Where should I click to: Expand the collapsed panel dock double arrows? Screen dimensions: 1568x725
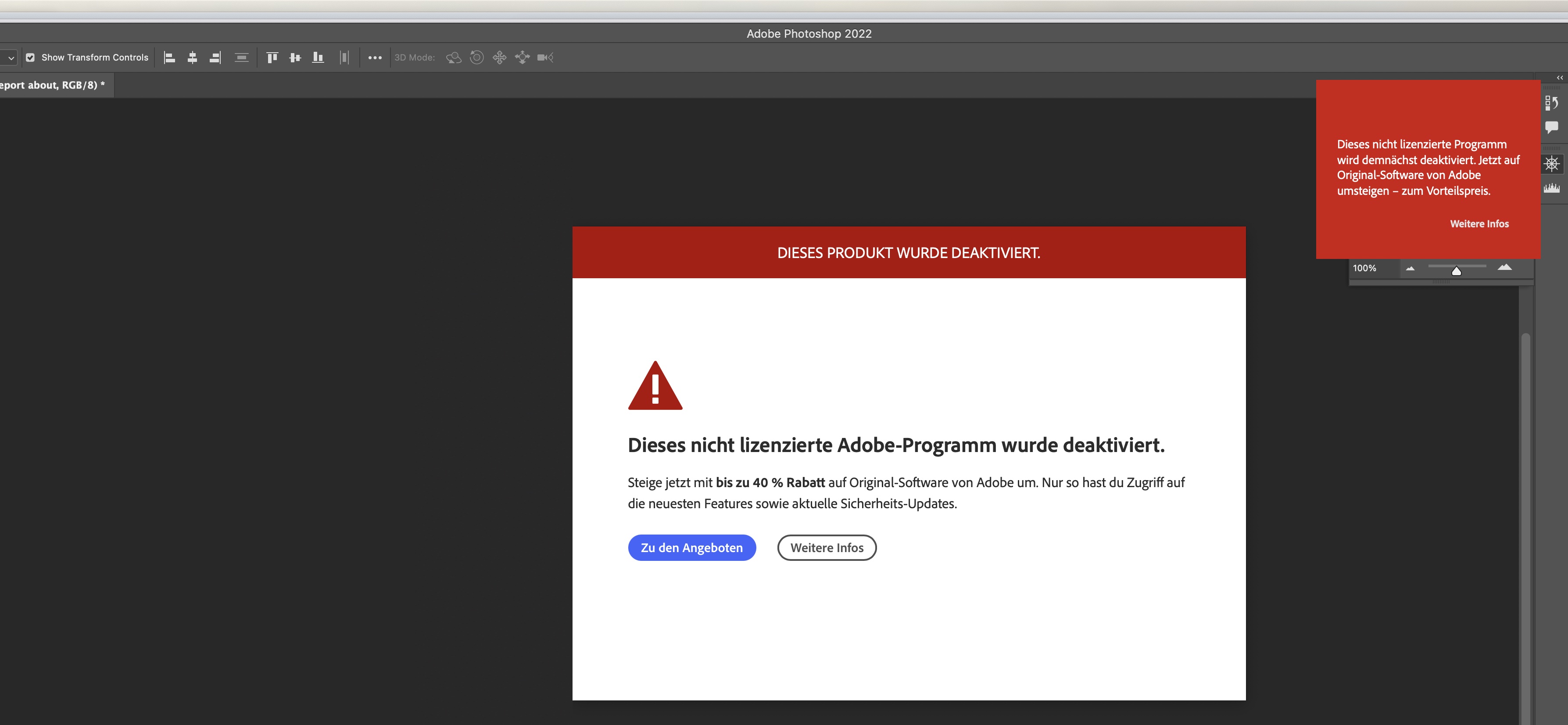[x=1560, y=78]
